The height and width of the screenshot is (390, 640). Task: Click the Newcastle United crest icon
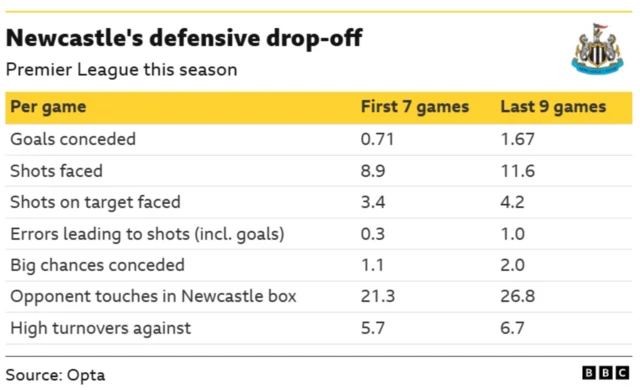pyautogui.click(x=597, y=49)
